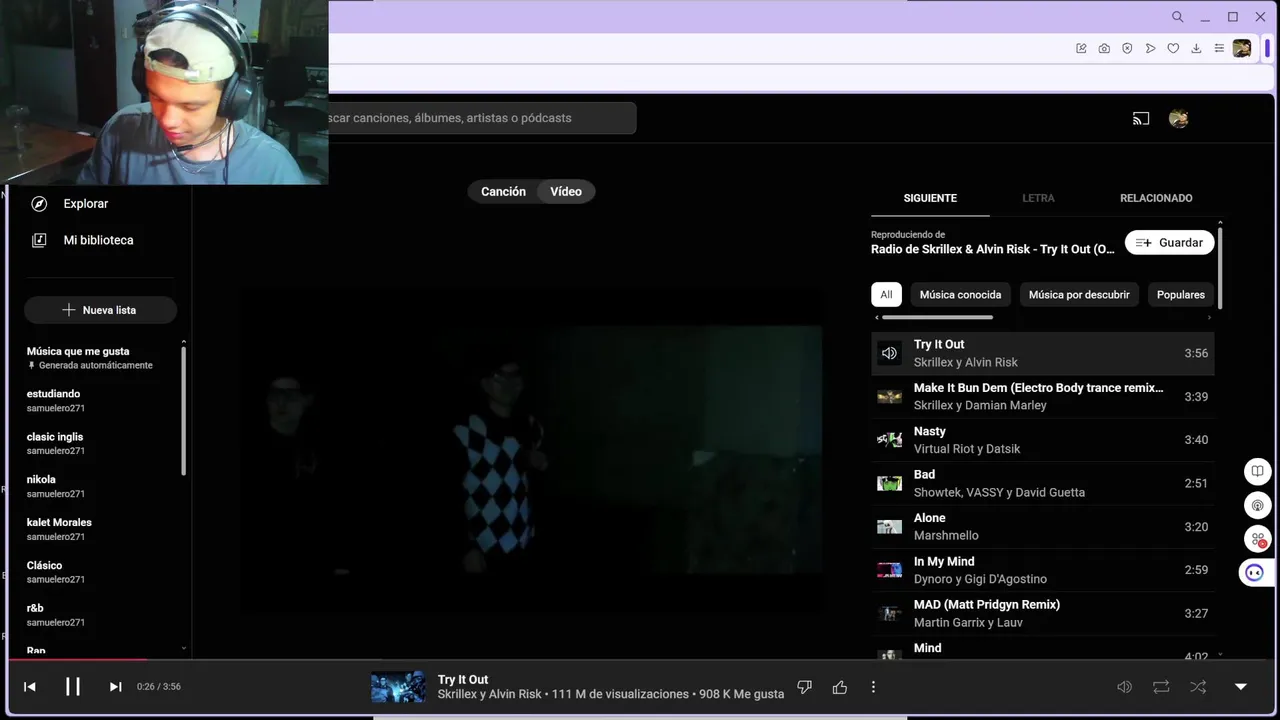Play Alone by Marshmello
This screenshot has width=1280, height=720.
pos(1043,527)
